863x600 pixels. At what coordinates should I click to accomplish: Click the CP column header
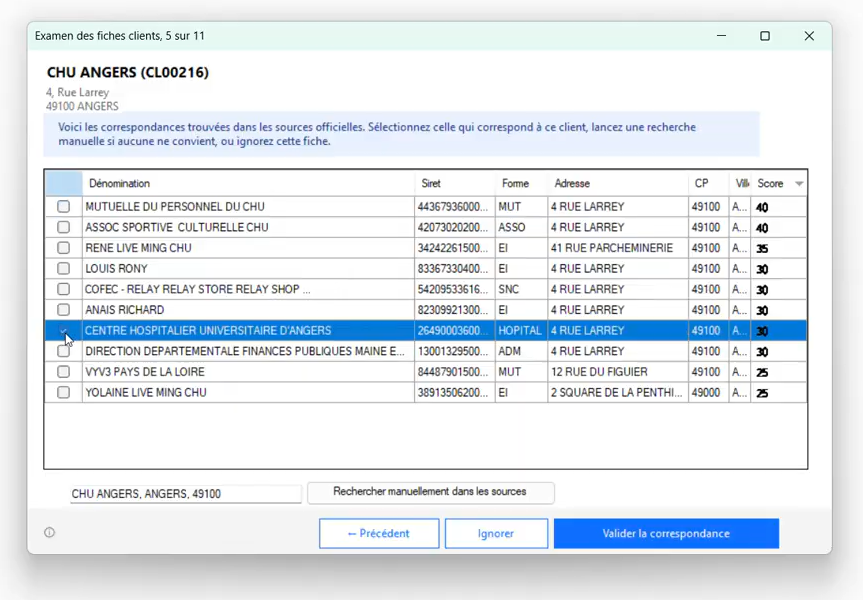point(708,183)
